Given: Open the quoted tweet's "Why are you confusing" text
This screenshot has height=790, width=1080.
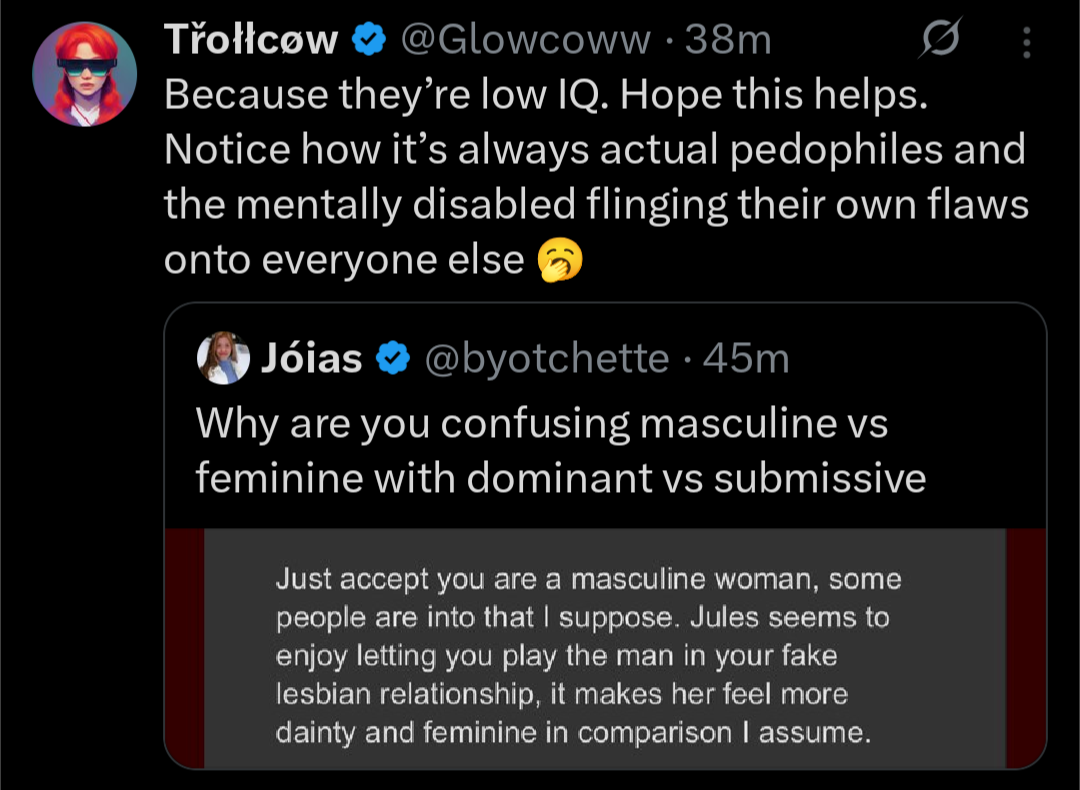Looking at the screenshot, I should [x=542, y=424].
